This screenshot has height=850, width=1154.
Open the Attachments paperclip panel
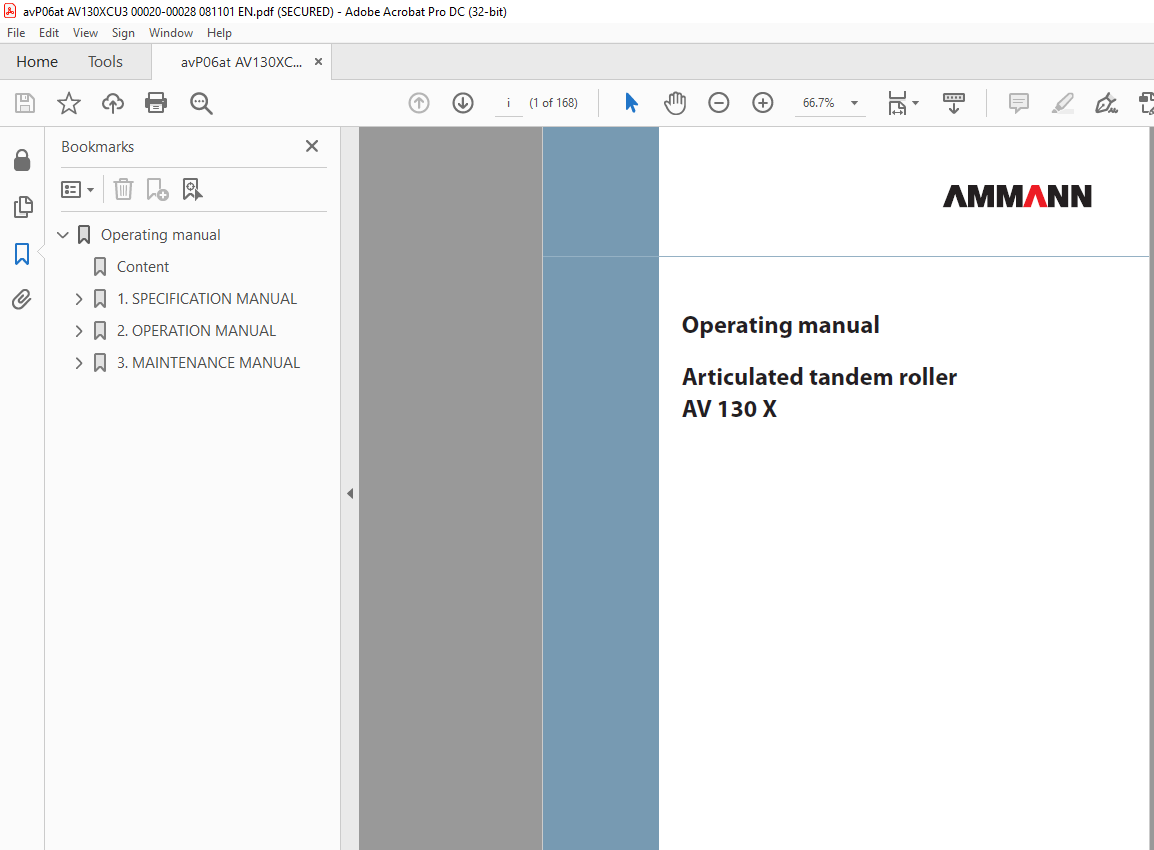tap(22, 300)
